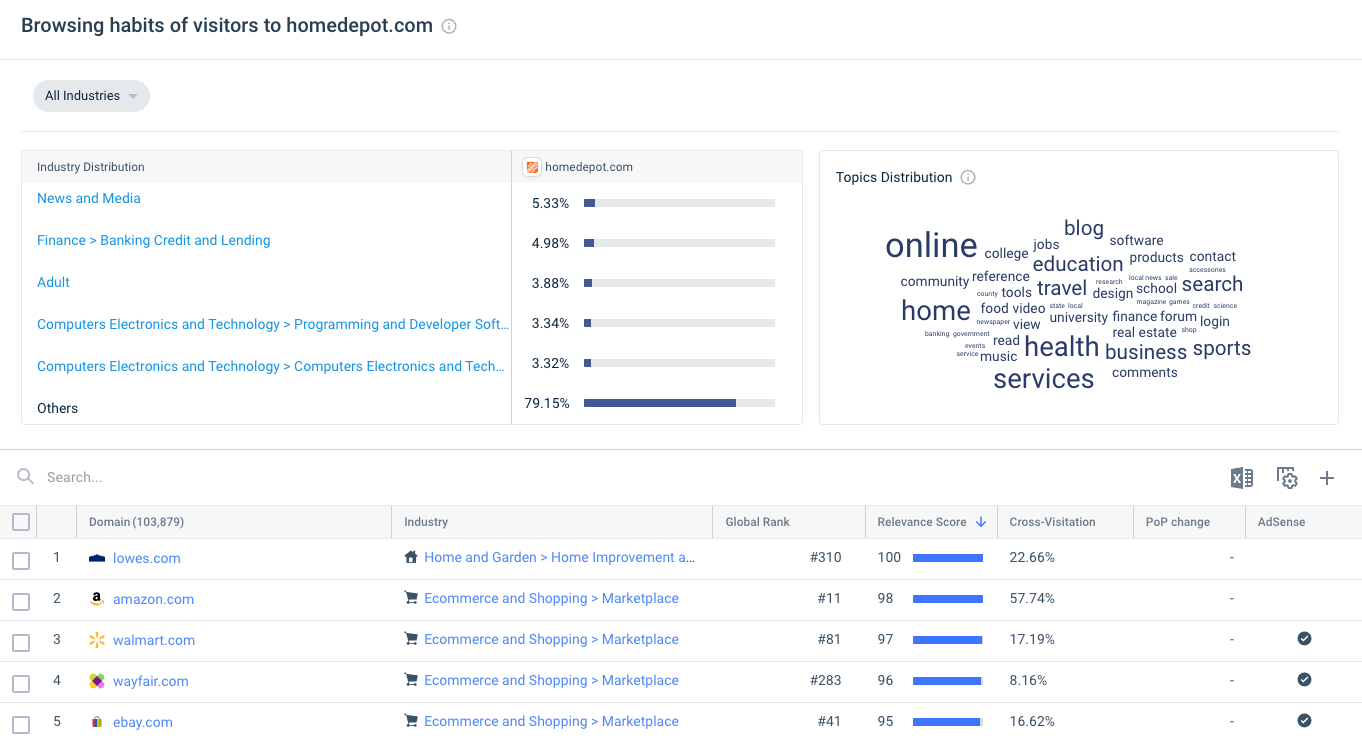The image size is (1362, 741).
Task: Sort by AdSense column header
Action: (1281, 522)
